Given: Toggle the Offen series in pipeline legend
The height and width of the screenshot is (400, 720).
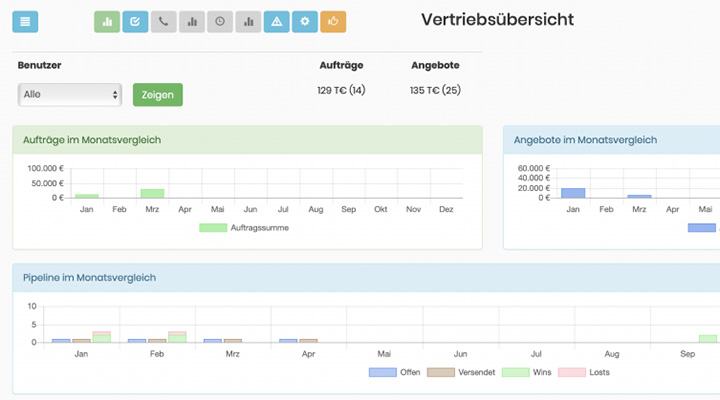Looking at the screenshot, I should coord(383,372).
